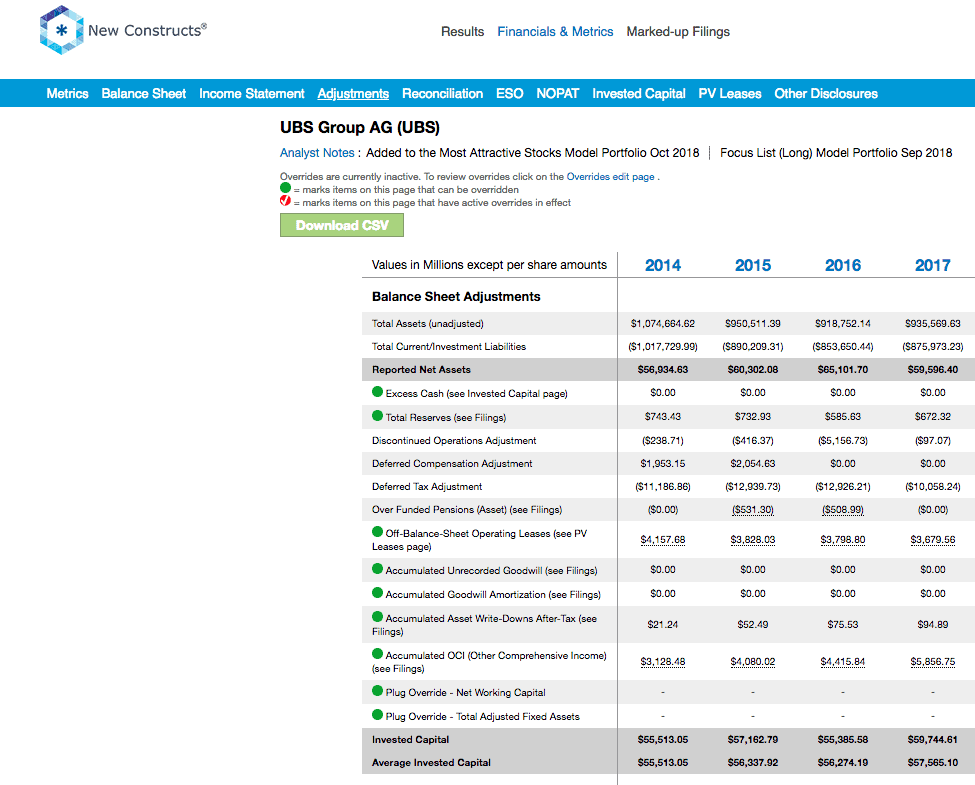Click the Average Invested Capital row label
975x785 pixels.
pos(431,763)
